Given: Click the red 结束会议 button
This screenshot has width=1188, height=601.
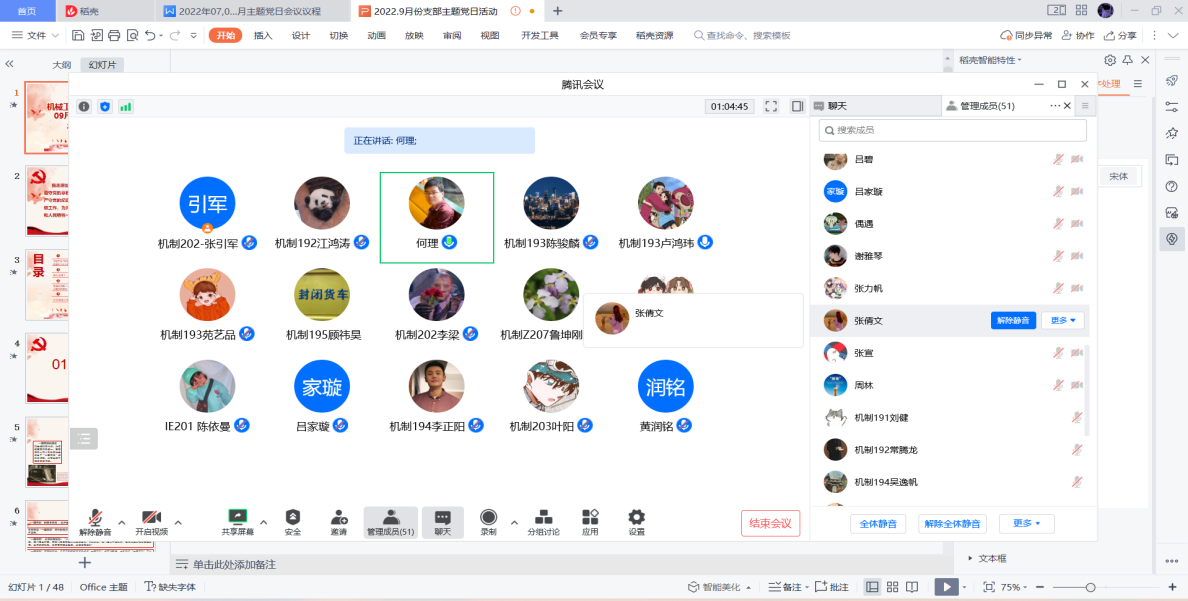Looking at the screenshot, I should point(770,523).
